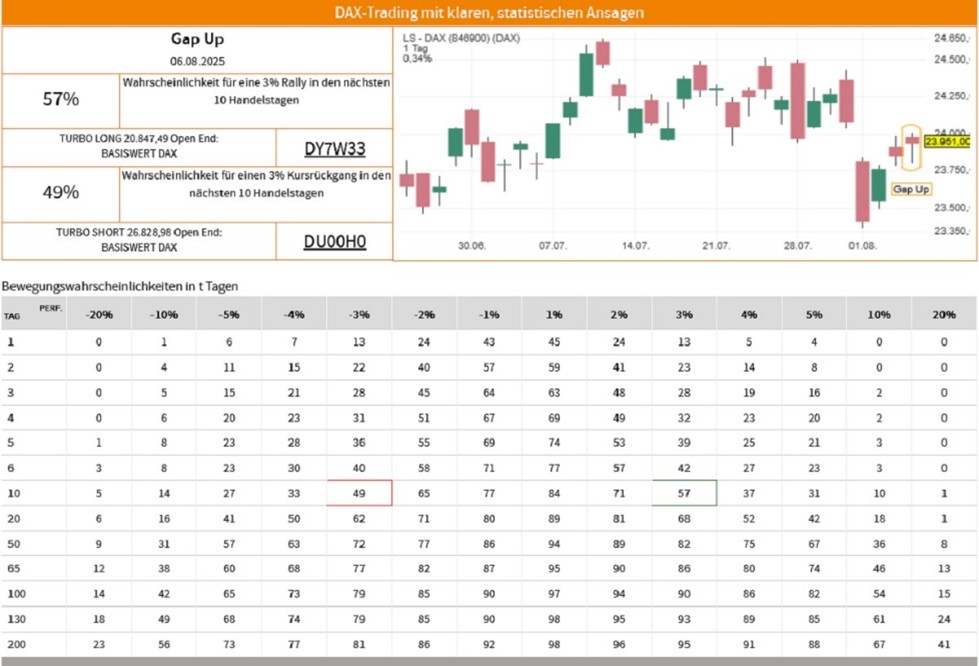
Task: Click value 45 in day 3, -2% column
Action: (x=424, y=393)
